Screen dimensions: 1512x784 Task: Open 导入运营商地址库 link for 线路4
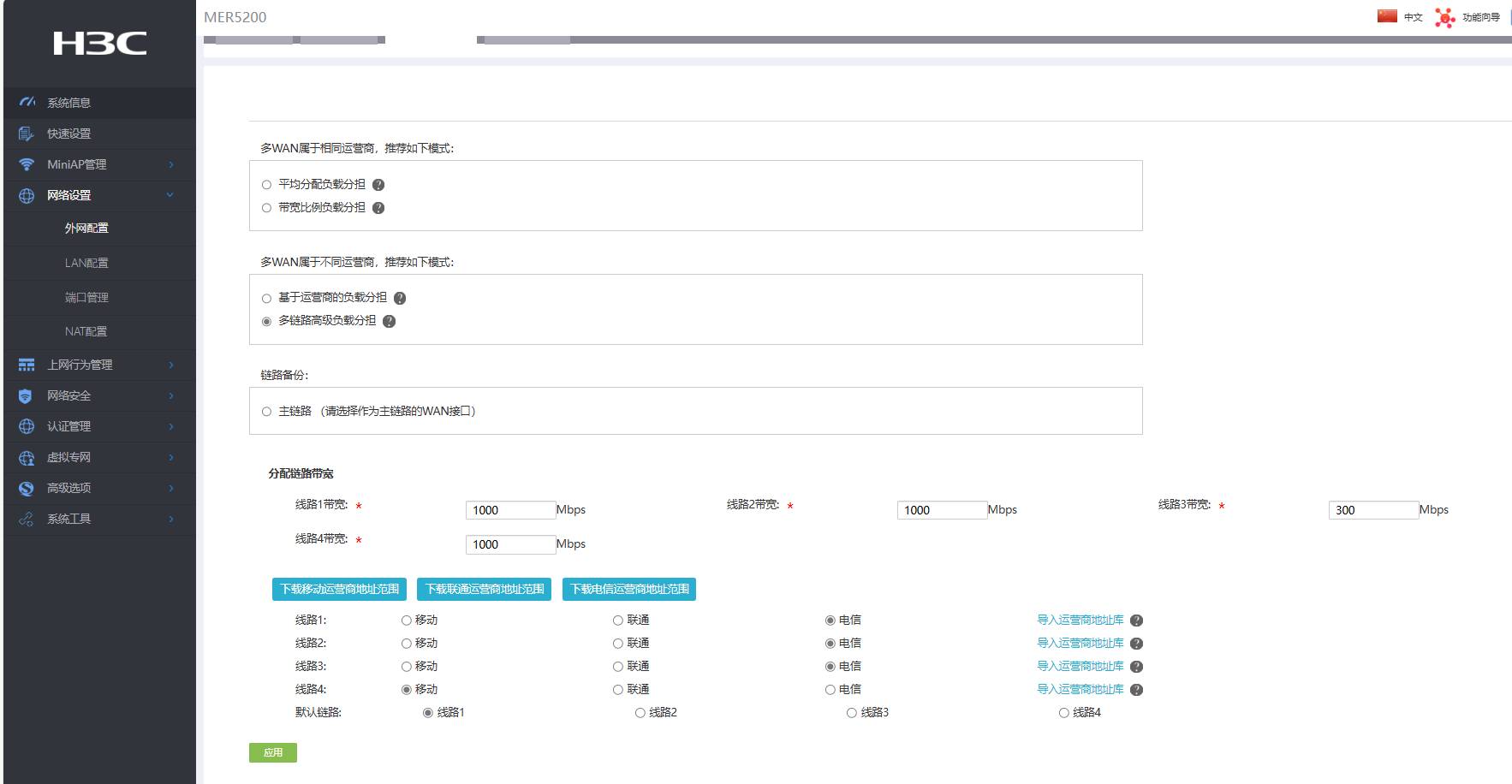click(x=1080, y=689)
